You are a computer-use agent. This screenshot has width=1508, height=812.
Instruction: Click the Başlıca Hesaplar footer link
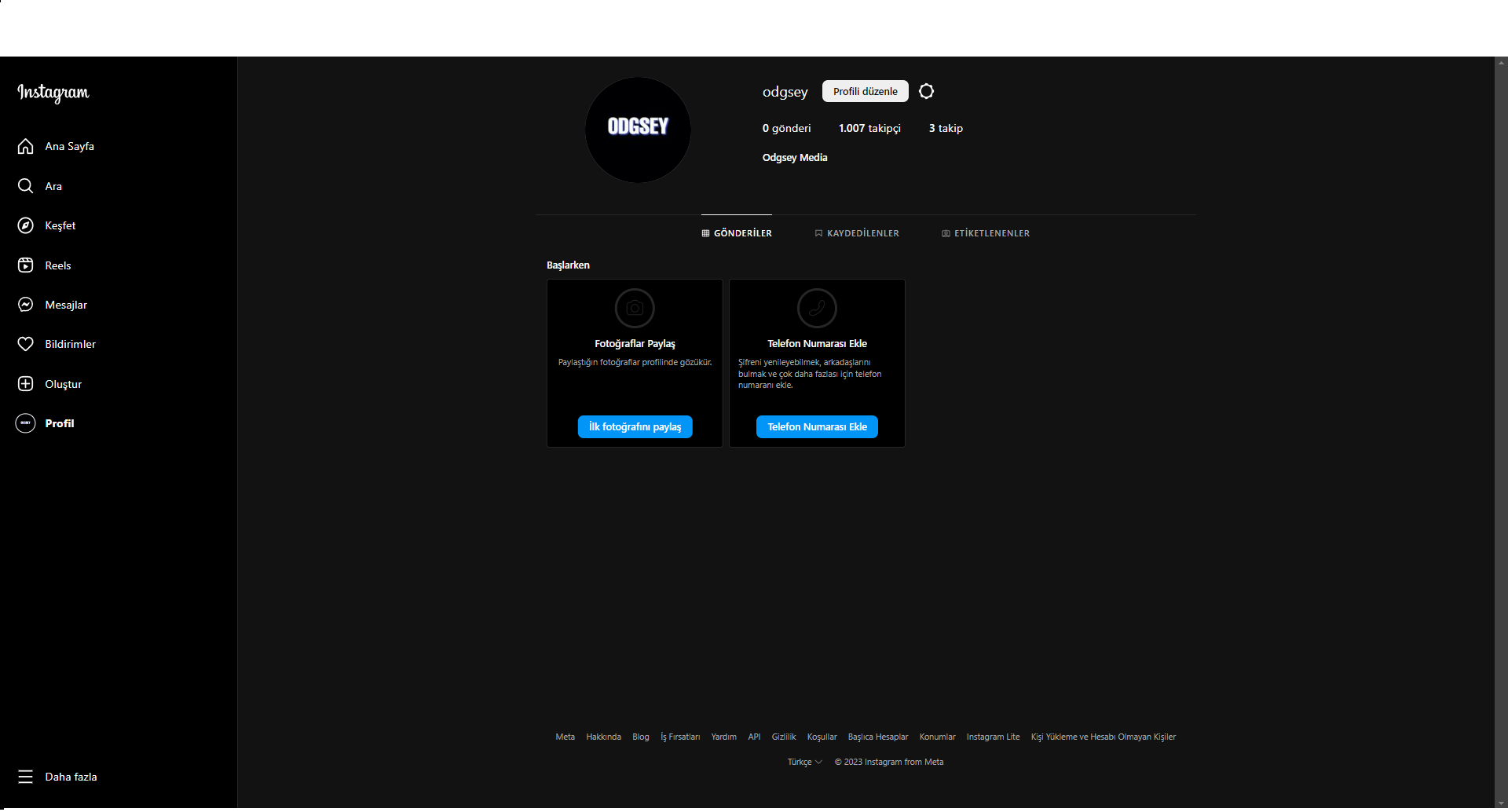click(878, 737)
